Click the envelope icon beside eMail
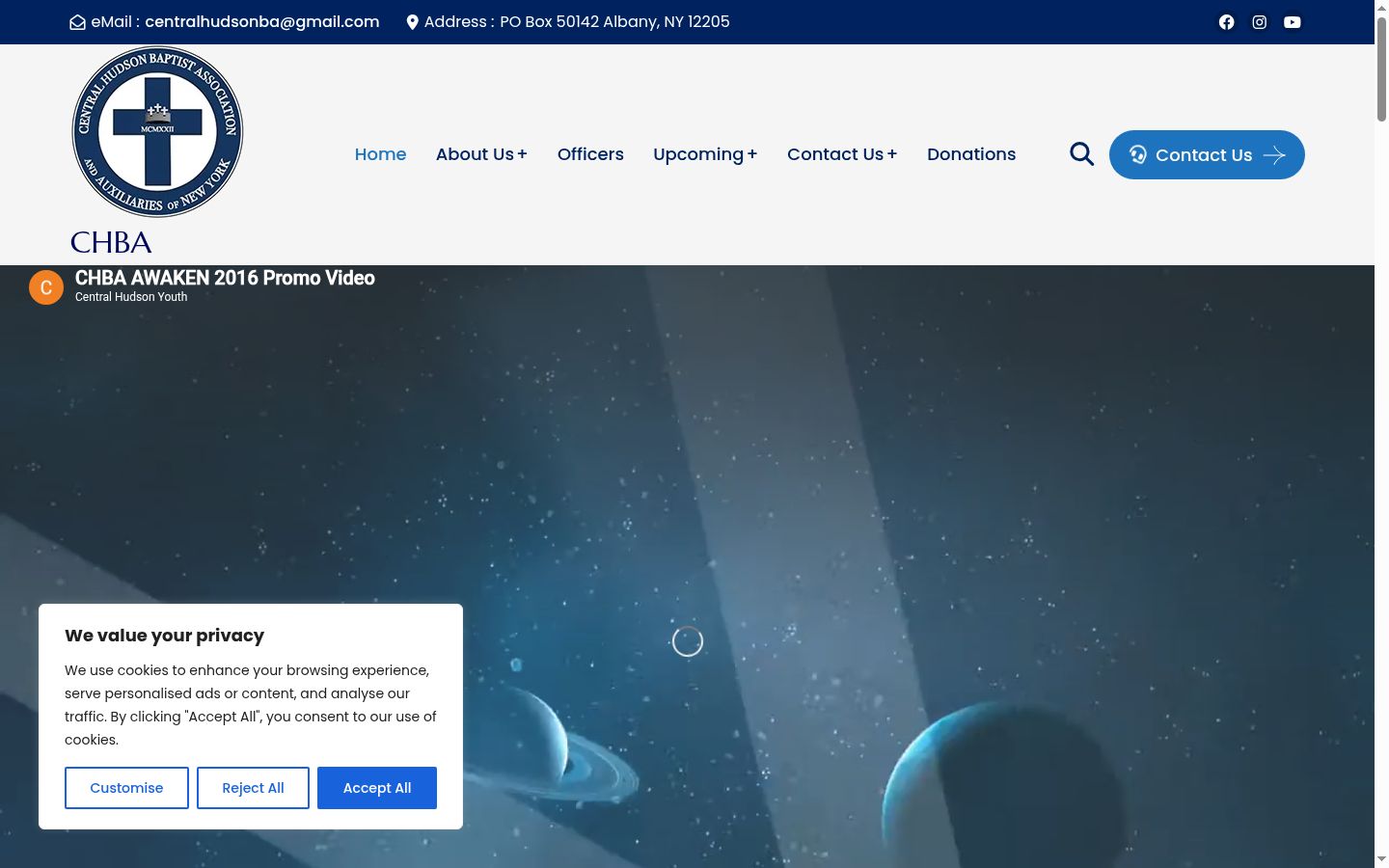 tap(77, 22)
